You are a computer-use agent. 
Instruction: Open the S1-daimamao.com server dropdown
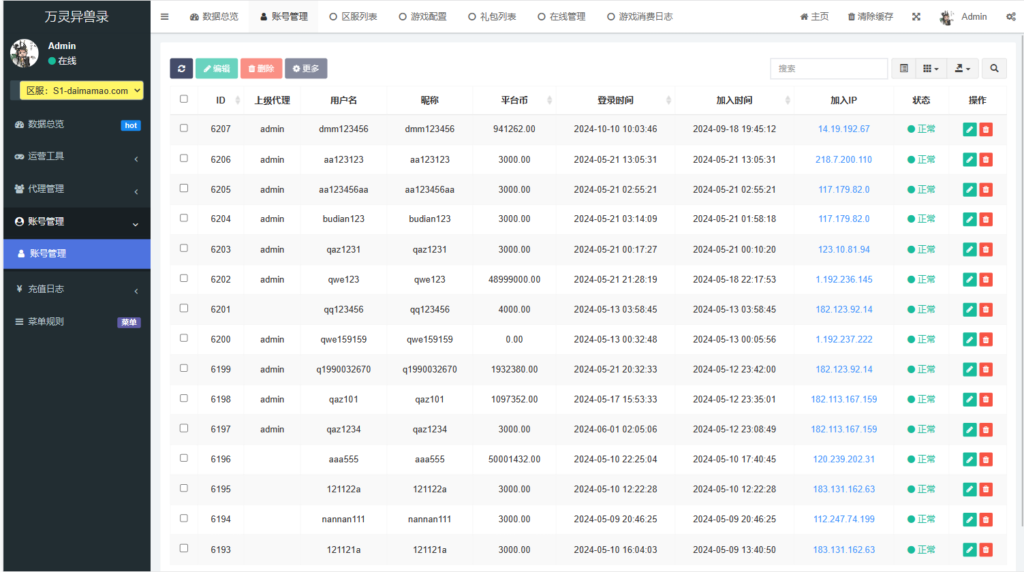tap(82, 91)
